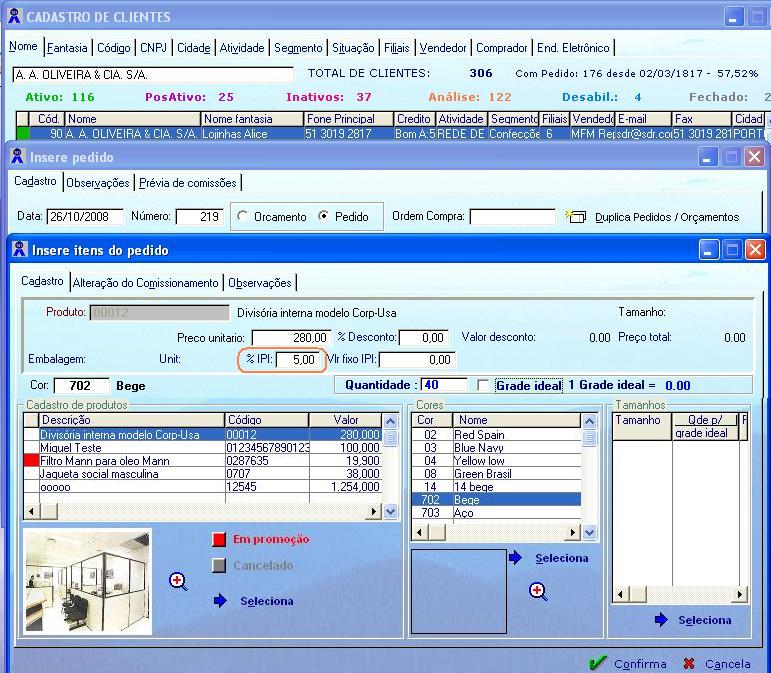Zoom the product photo with magnifier icon
This screenshot has height=673, width=771.
[178, 582]
